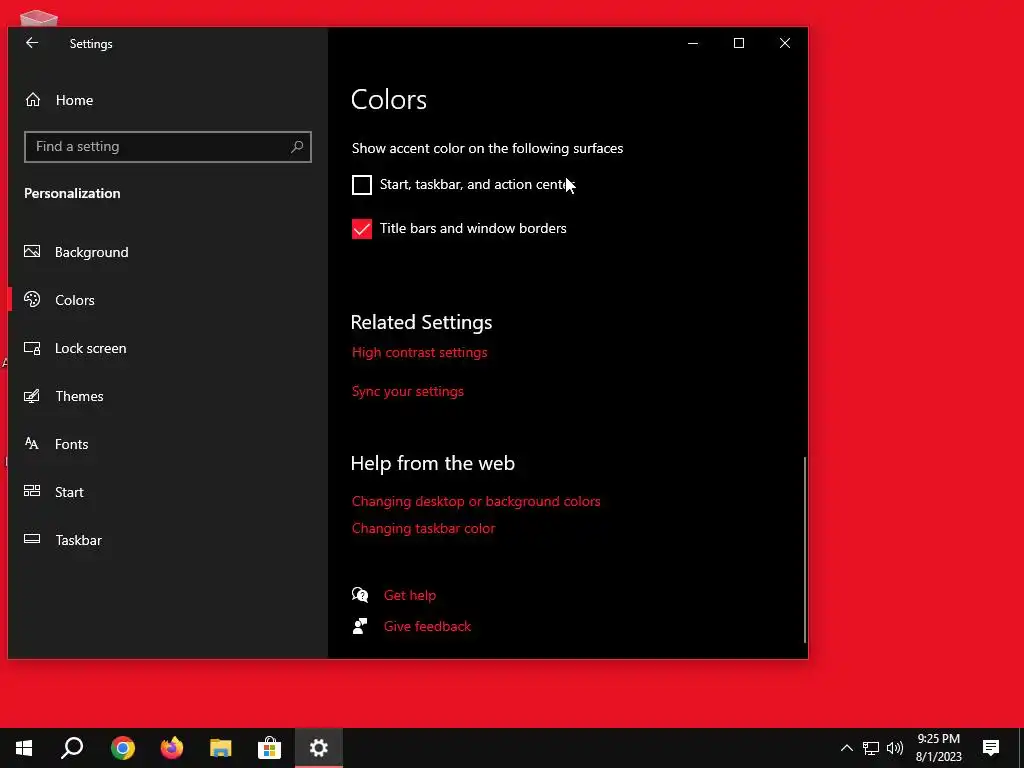Open the Action Center notifications
The width and height of the screenshot is (1024, 768).
click(991, 748)
